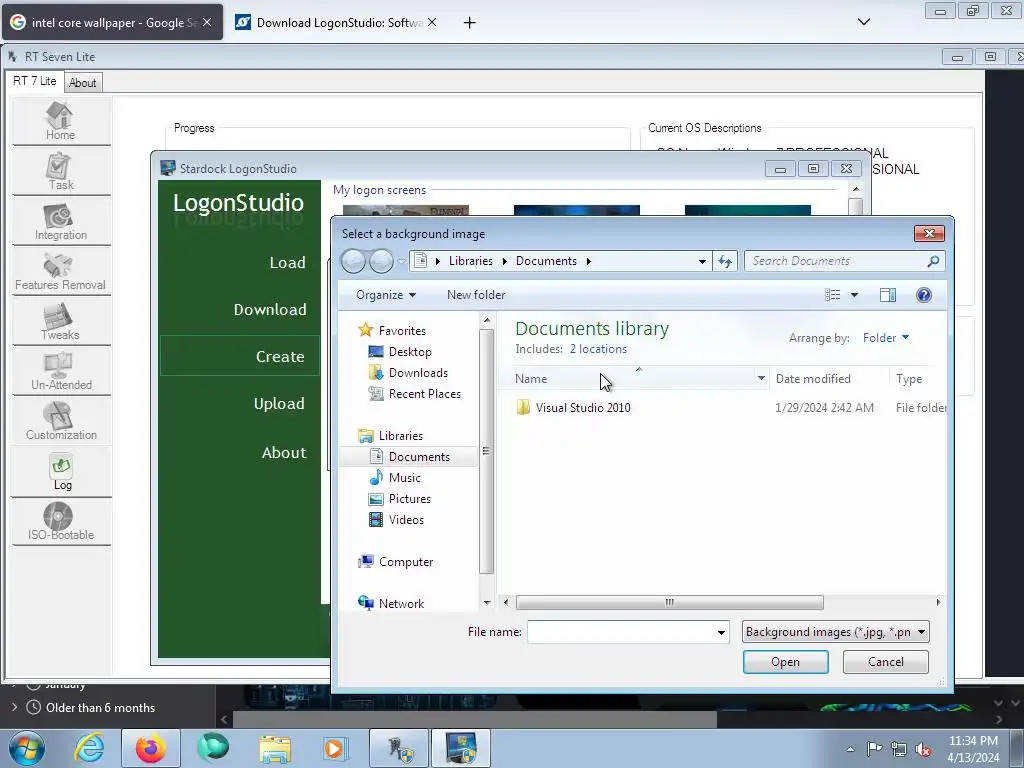Expand the Older than 6 months group
The height and width of the screenshot is (768, 1024).
point(14,707)
